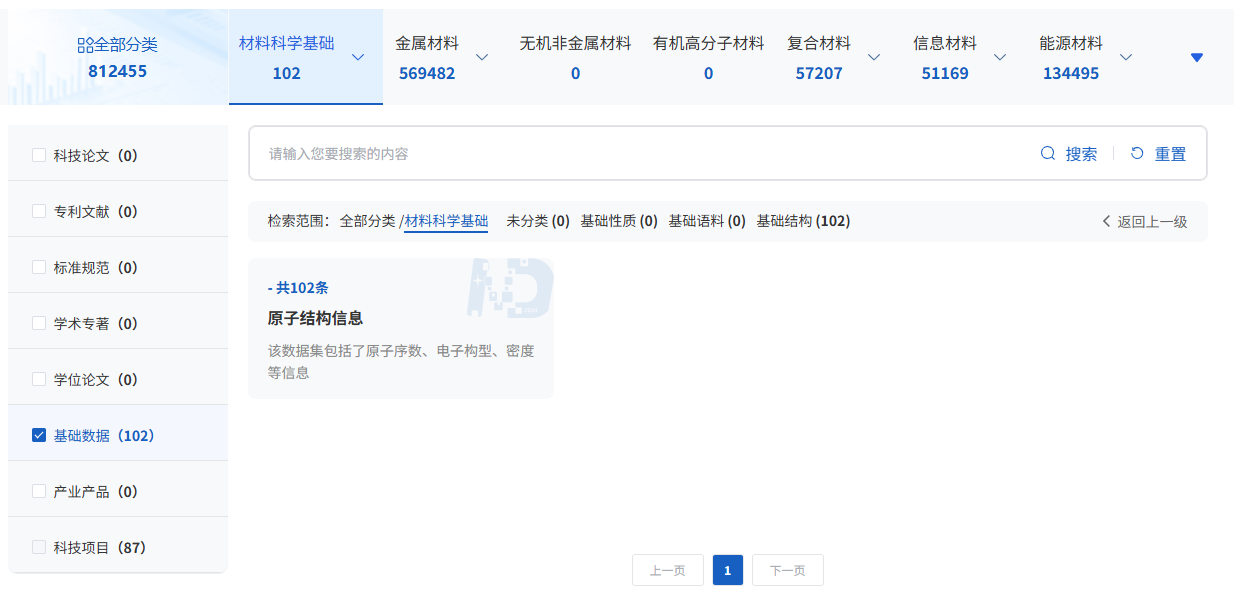
Task: Go to page 1 in pagination
Action: (727, 570)
